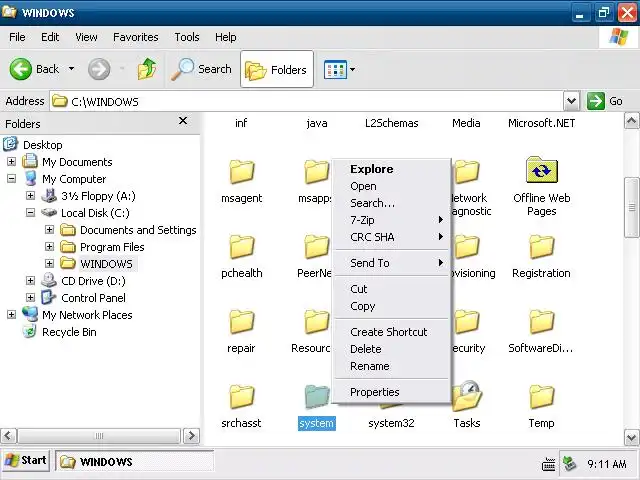Select the Desktop icon in tree
The image size is (640, 480).
10,144
